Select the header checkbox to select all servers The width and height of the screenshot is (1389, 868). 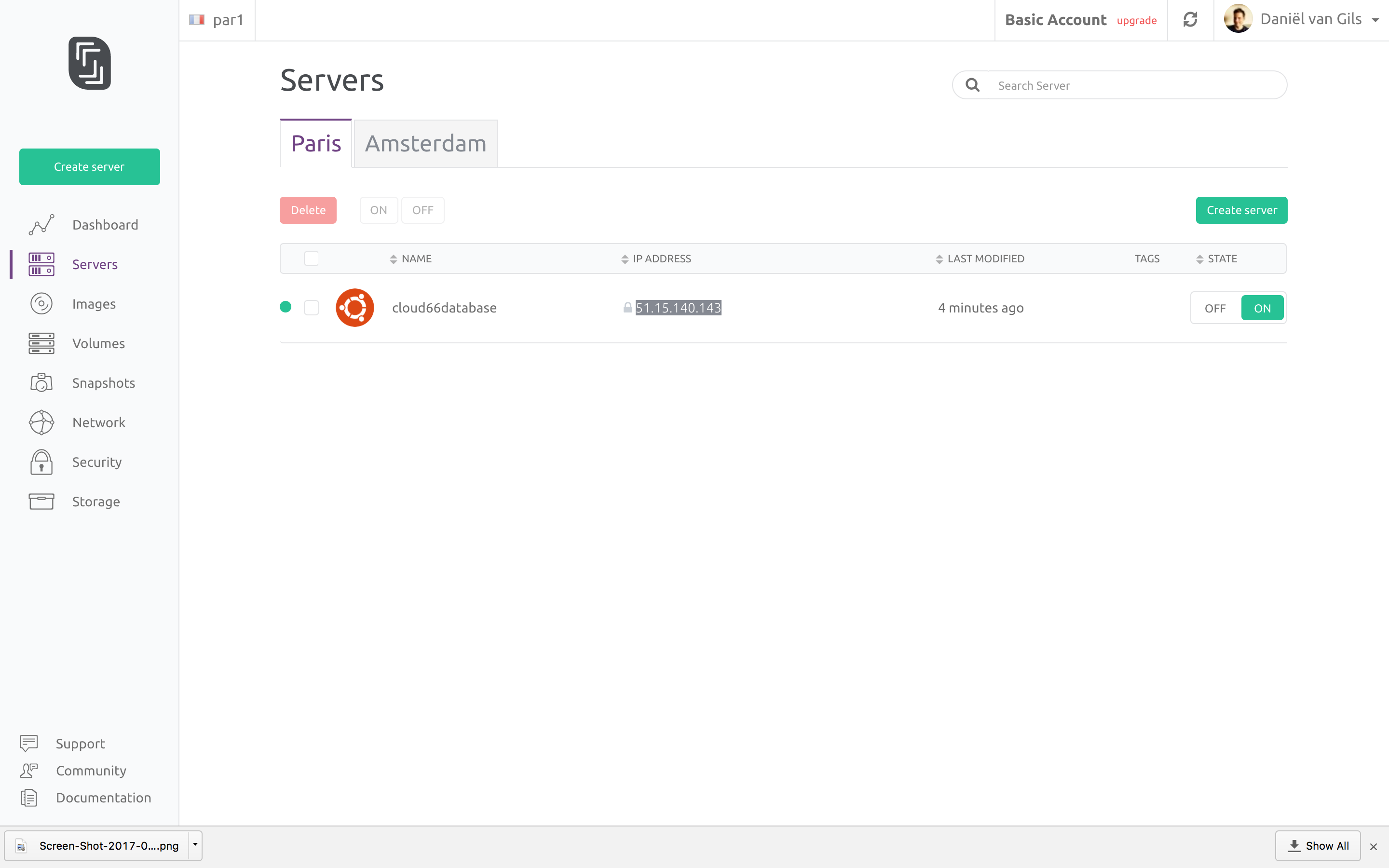pyautogui.click(x=312, y=258)
